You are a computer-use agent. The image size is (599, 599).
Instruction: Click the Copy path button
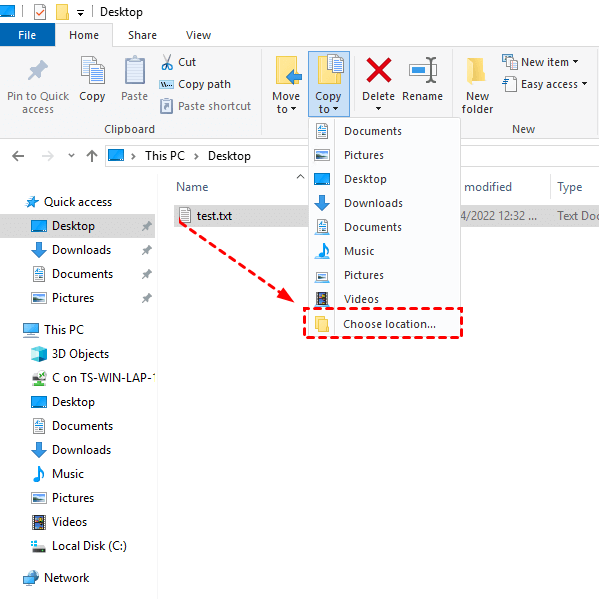195,84
